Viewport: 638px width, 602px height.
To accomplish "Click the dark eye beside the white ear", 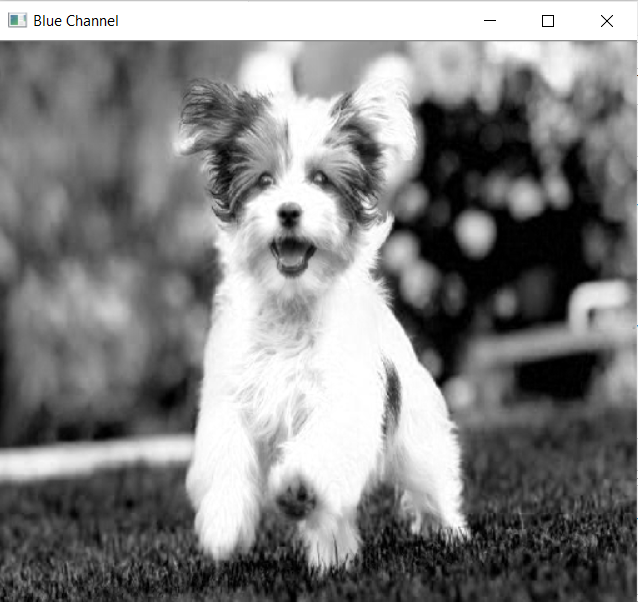I will (320, 177).
